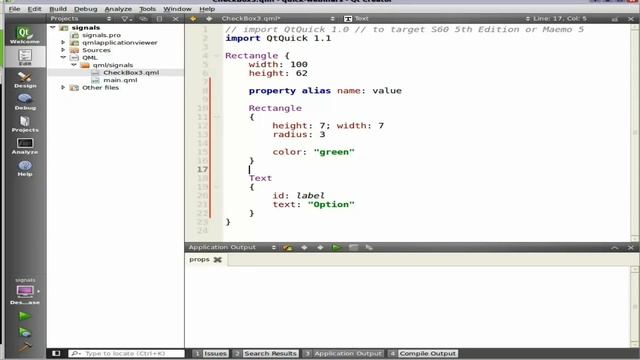Click the code editor vertical scrollbar
The width and height of the screenshot is (640, 360).
635,132
